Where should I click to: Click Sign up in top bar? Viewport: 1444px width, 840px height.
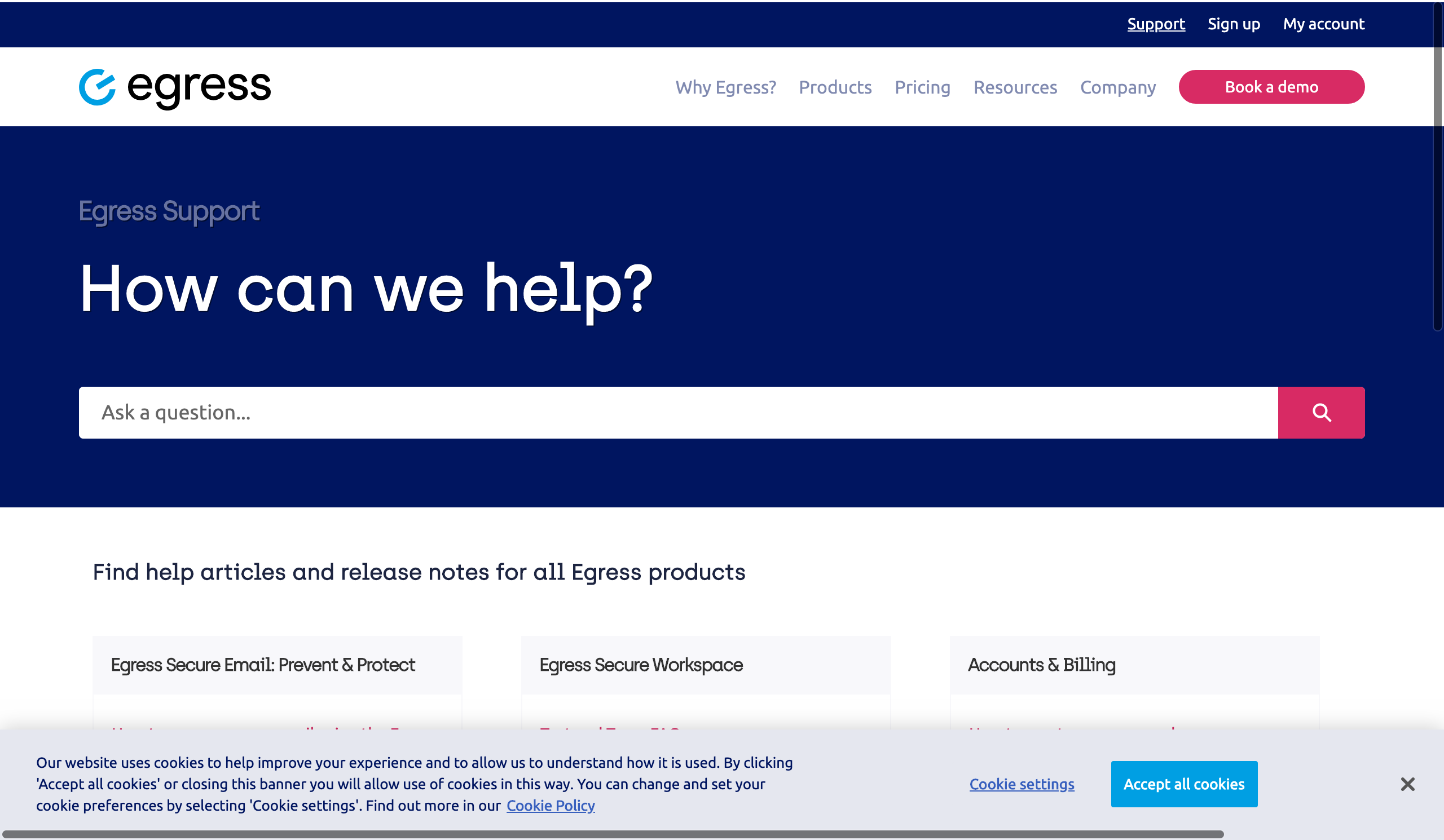coord(1234,24)
